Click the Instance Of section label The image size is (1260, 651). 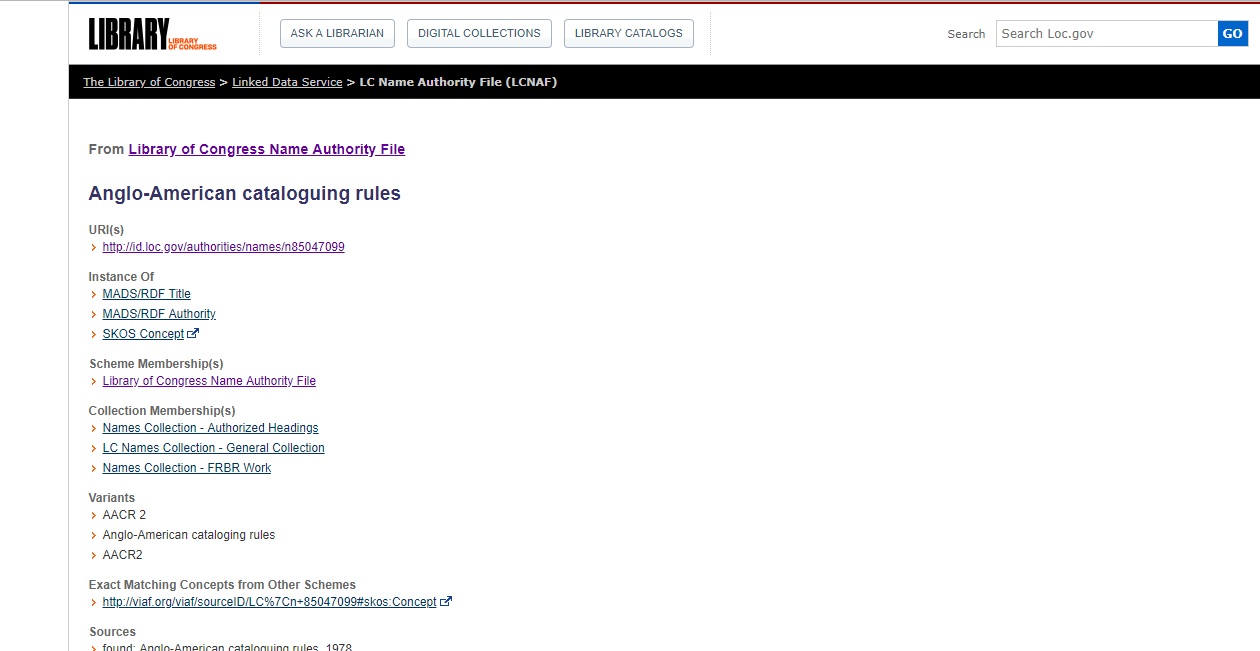[122, 277]
